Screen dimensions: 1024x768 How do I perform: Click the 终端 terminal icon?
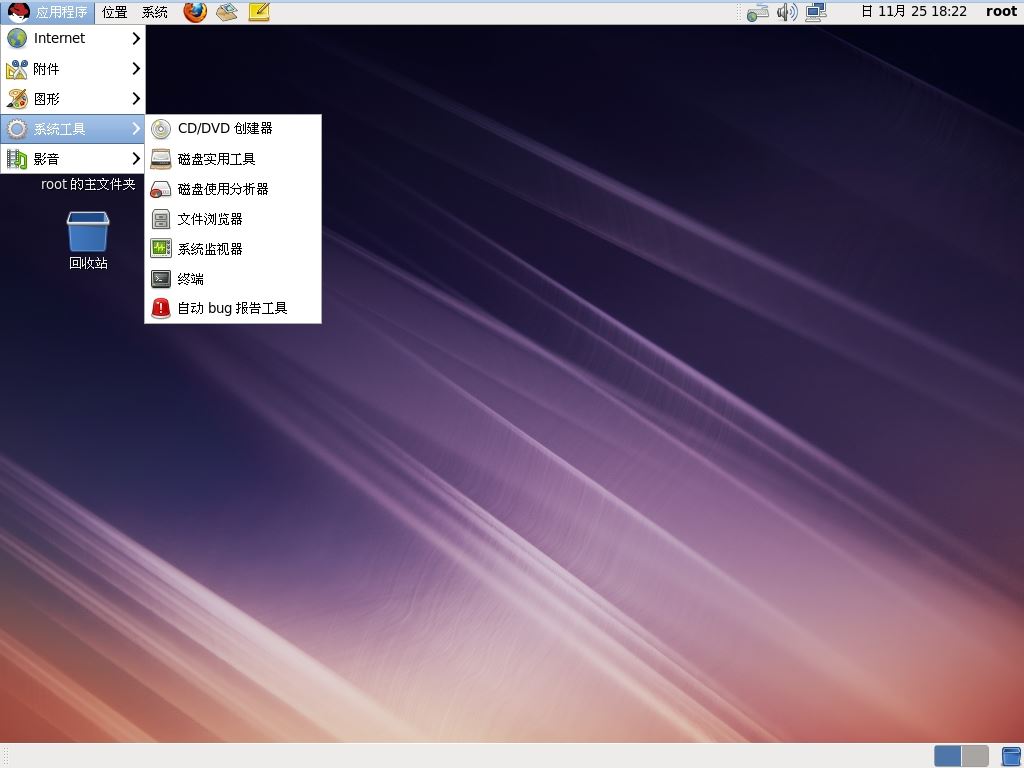161,279
